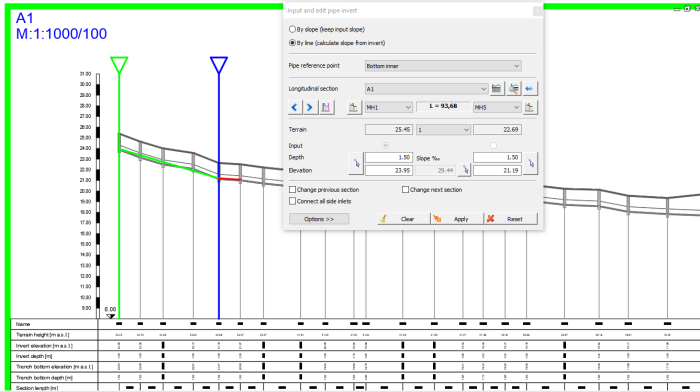Go to previous pipe section arrow
The height and width of the screenshot is (392, 700).
point(294,107)
